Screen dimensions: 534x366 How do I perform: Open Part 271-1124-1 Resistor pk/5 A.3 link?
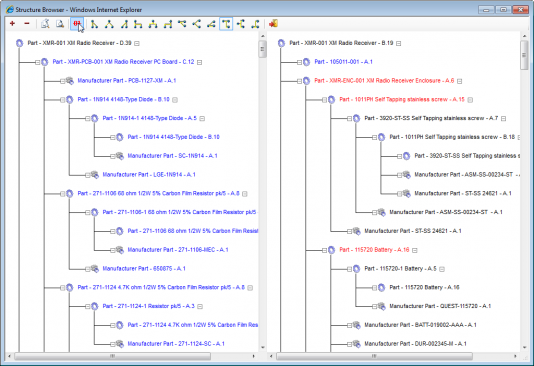[148, 306]
